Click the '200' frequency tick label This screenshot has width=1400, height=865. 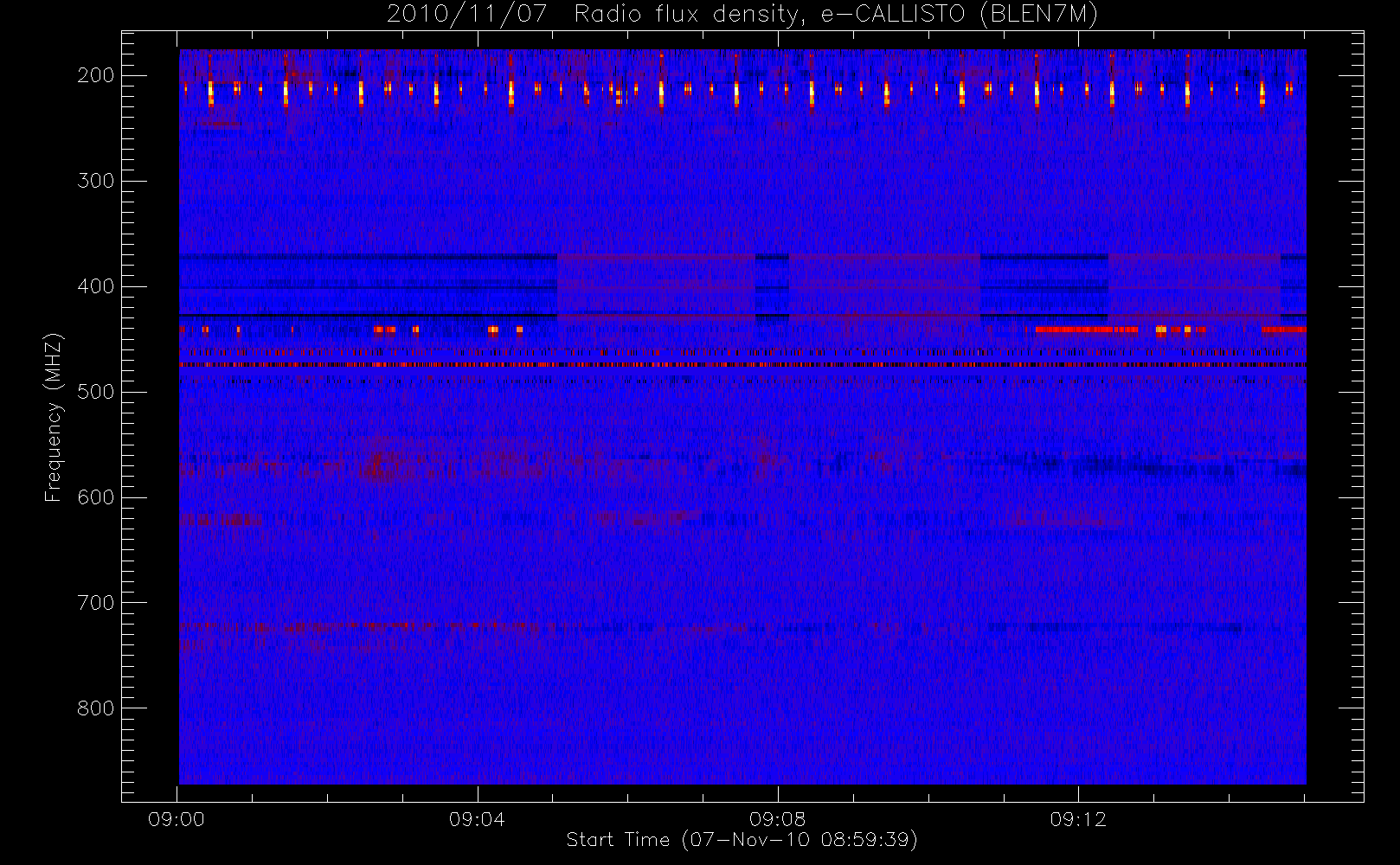96,75
